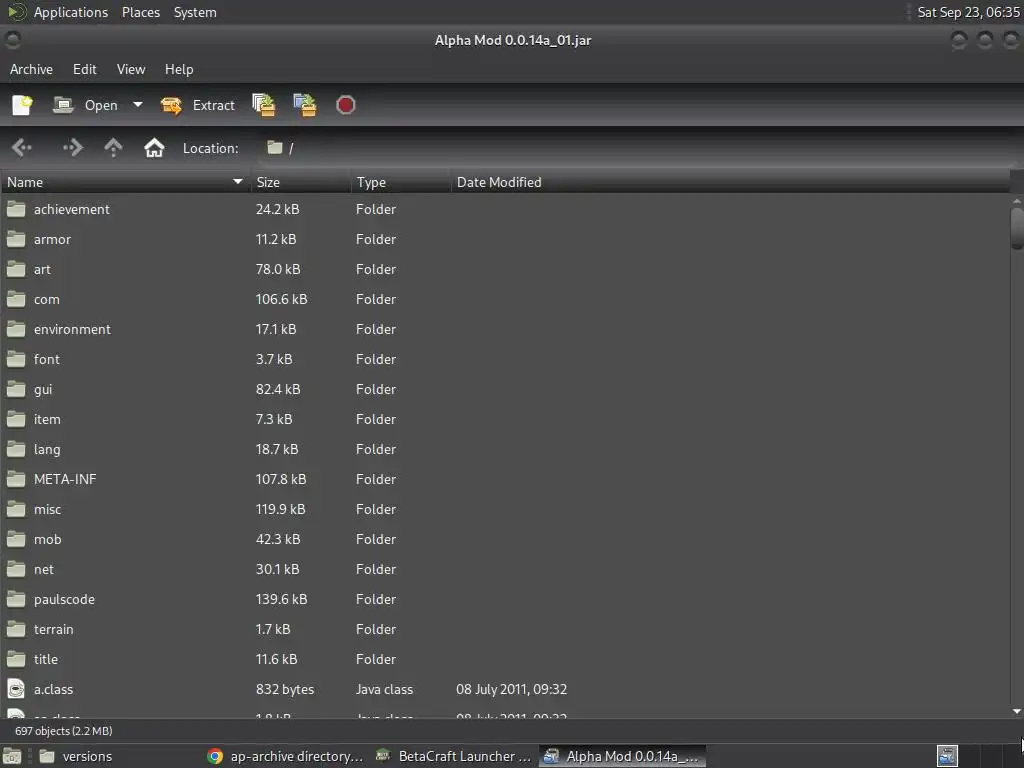Screen dimensions: 1024x768
Task: Open the View menu
Action: point(131,69)
